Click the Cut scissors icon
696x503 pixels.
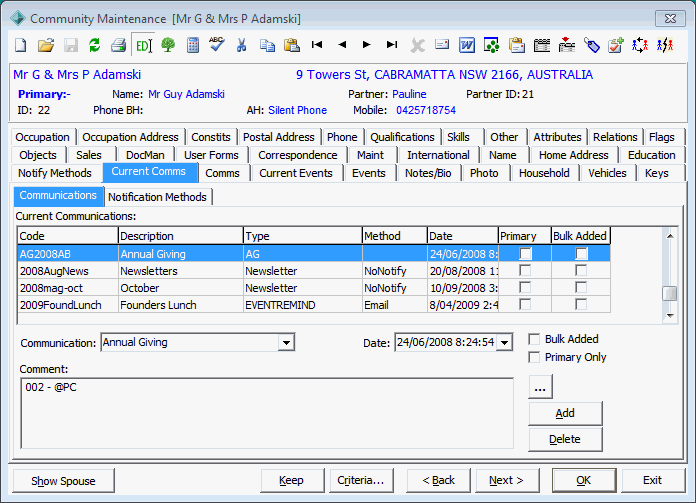241,45
